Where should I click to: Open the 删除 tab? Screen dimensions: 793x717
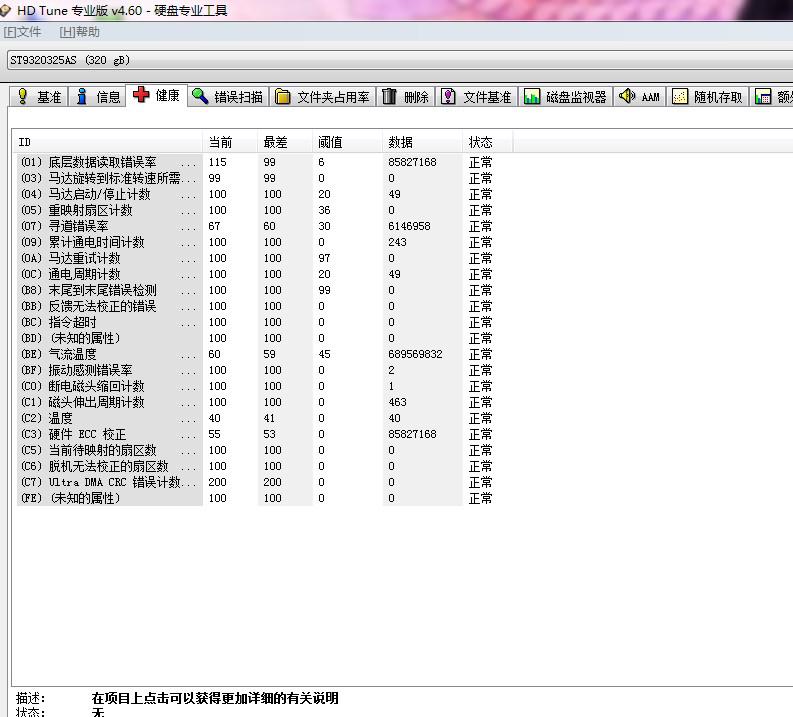[x=406, y=97]
